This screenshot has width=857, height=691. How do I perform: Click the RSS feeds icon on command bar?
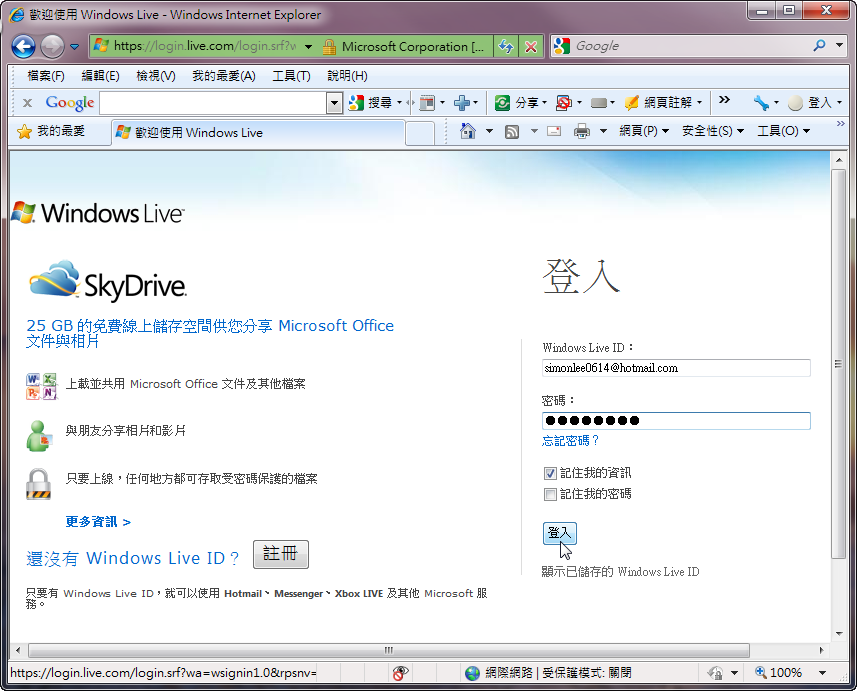[x=512, y=131]
